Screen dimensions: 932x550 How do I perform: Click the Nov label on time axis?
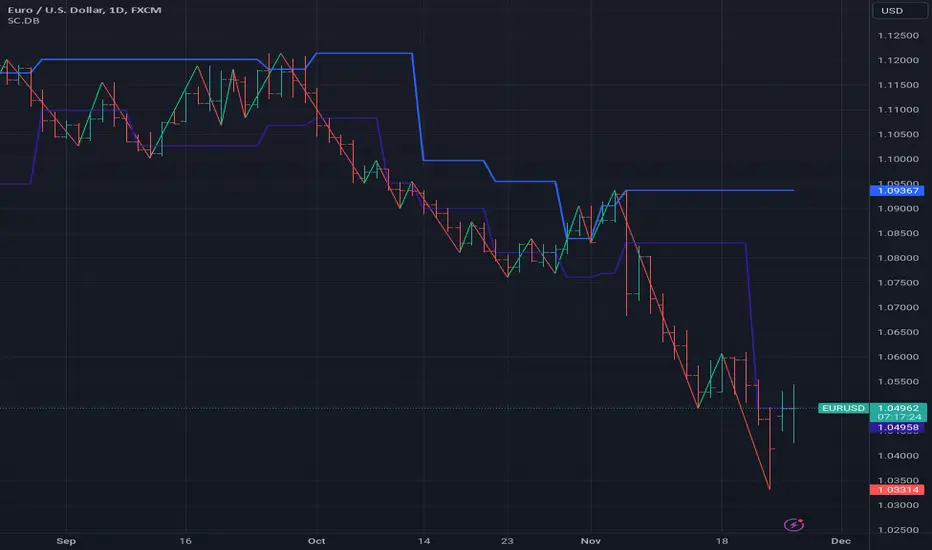point(591,541)
